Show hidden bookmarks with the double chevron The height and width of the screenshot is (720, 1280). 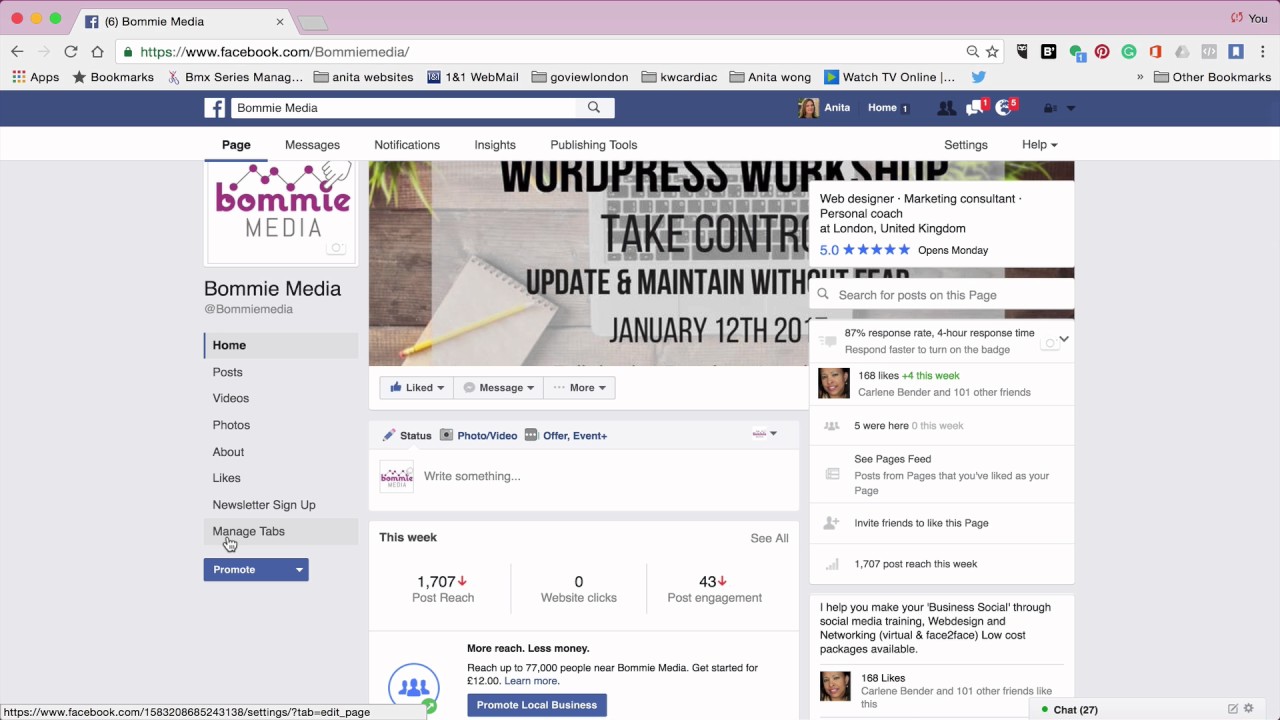coord(1140,77)
